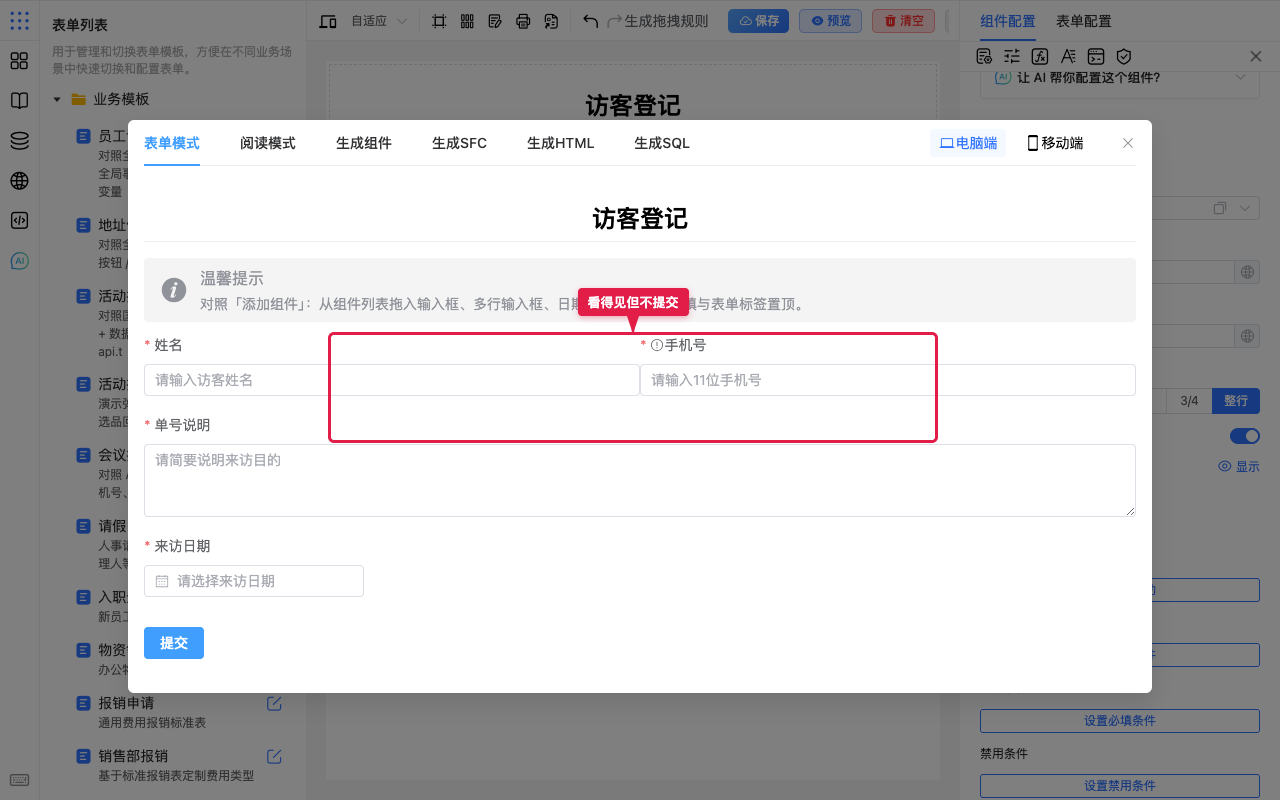Click the device size icon in toolbar
Viewport: 1280px width, 800px height.
point(328,21)
